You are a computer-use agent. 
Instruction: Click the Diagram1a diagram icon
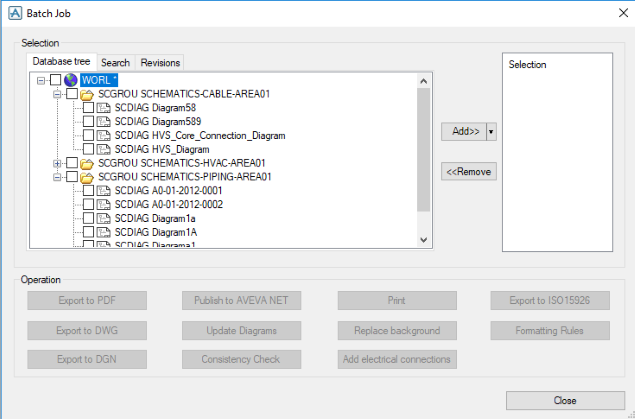(x=104, y=217)
